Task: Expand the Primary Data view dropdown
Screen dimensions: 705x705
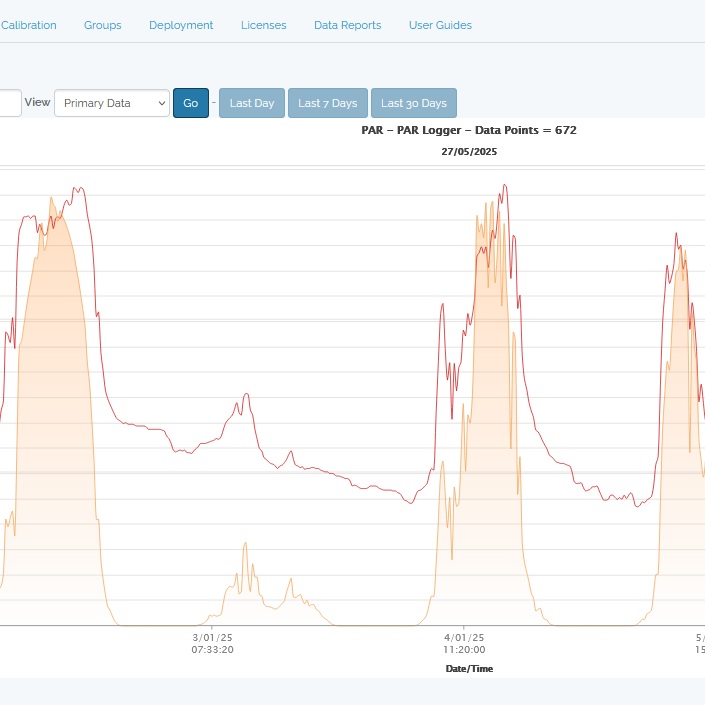Action: [112, 103]
